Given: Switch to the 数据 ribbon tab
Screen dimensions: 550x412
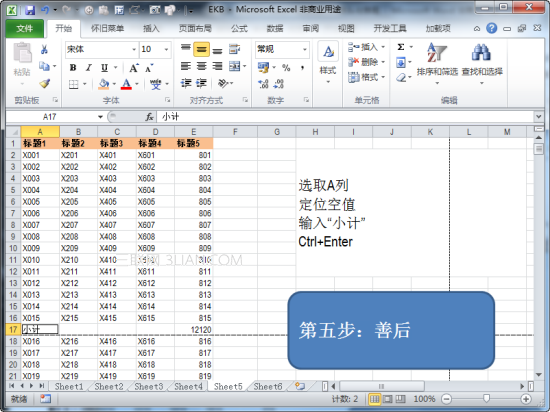Looking at the screenshot, I should coord(275,28).
